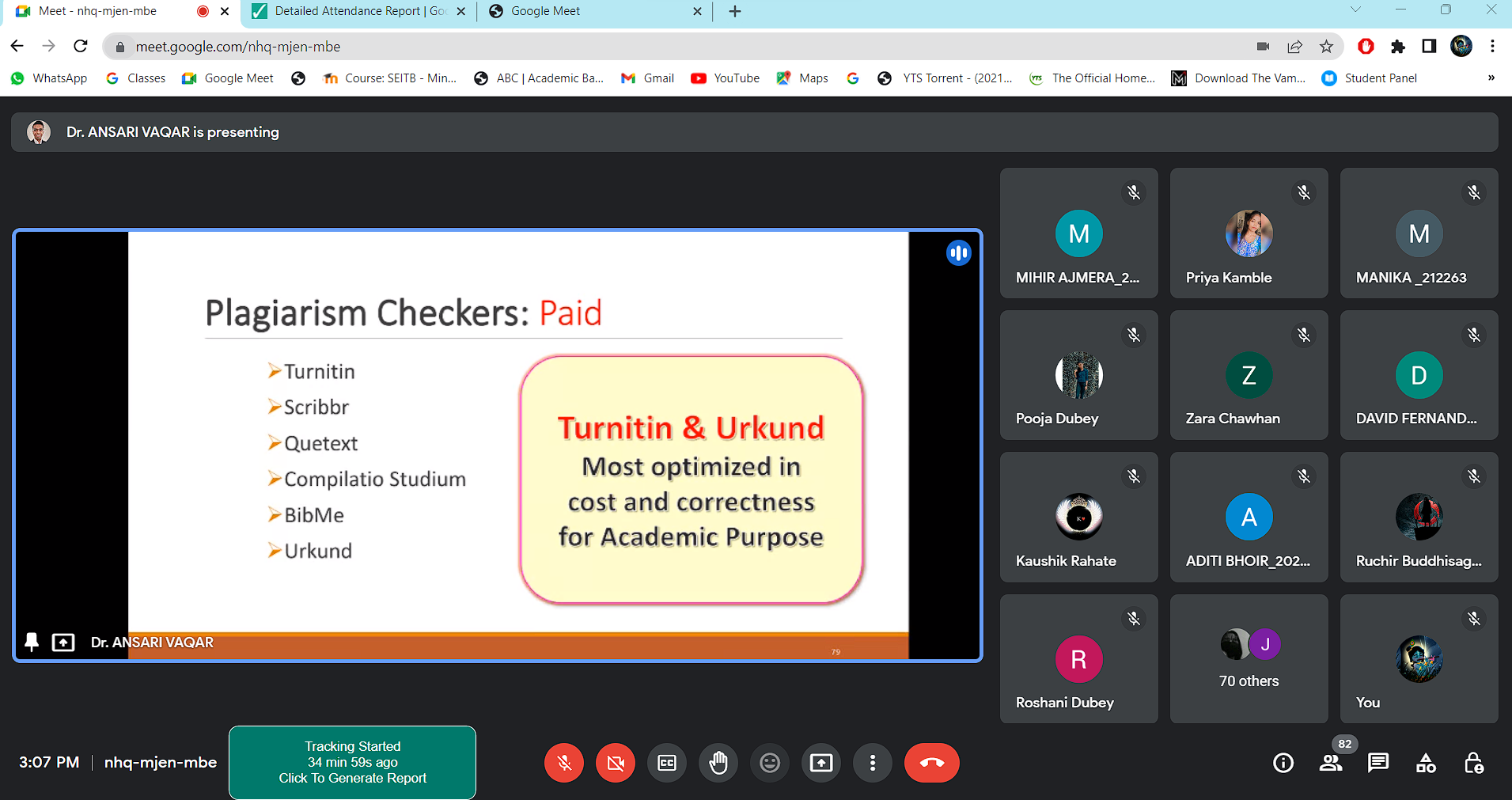Image resolution: width=1512 pixels, height=800 pixels.
Task: Click the ADITI BHOIR avatar letter A
Action: pyautogui.click(x=1249, y=517)
